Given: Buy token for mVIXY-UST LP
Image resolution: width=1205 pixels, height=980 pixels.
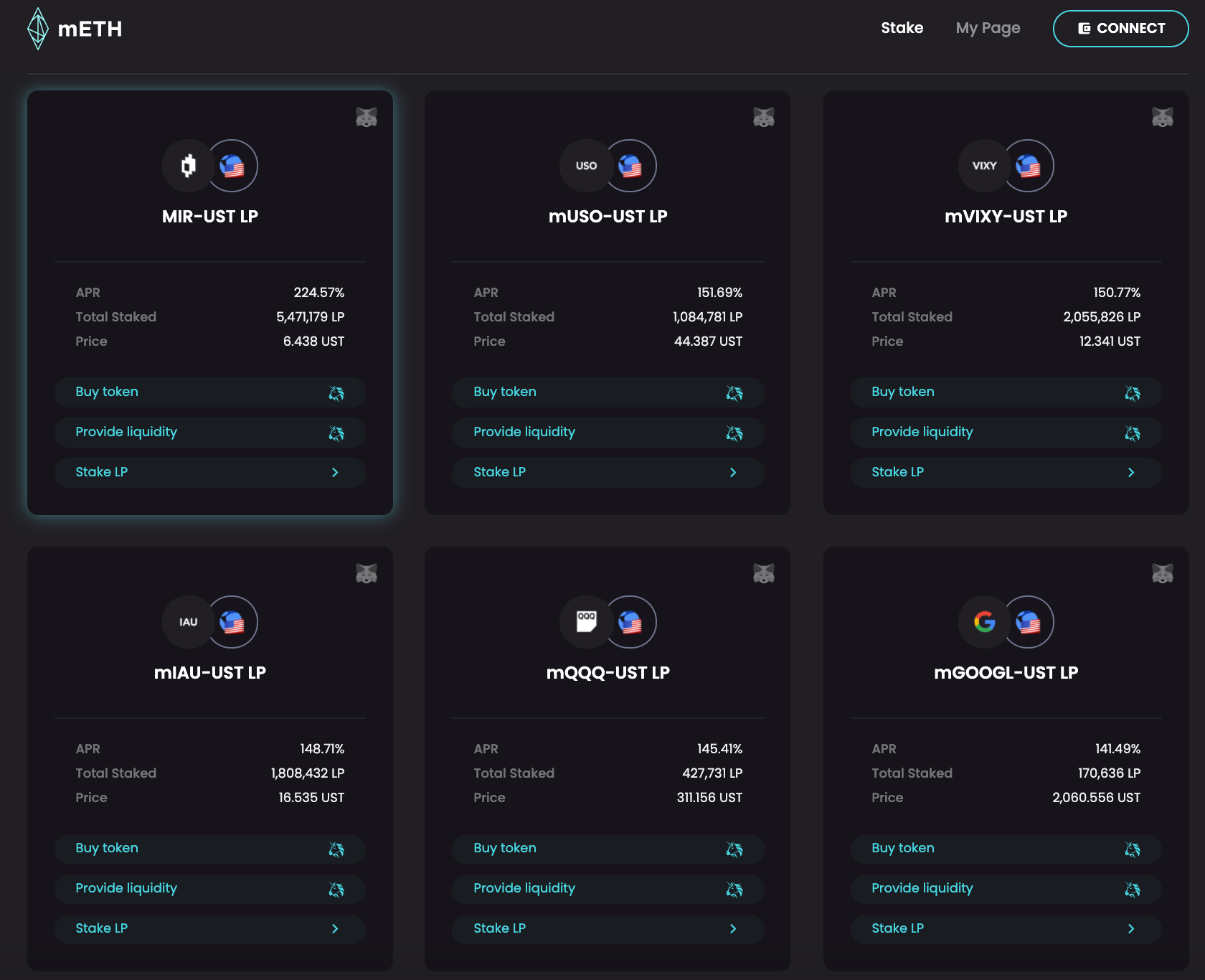Looking at the screenshot, I should (1006, 392).
